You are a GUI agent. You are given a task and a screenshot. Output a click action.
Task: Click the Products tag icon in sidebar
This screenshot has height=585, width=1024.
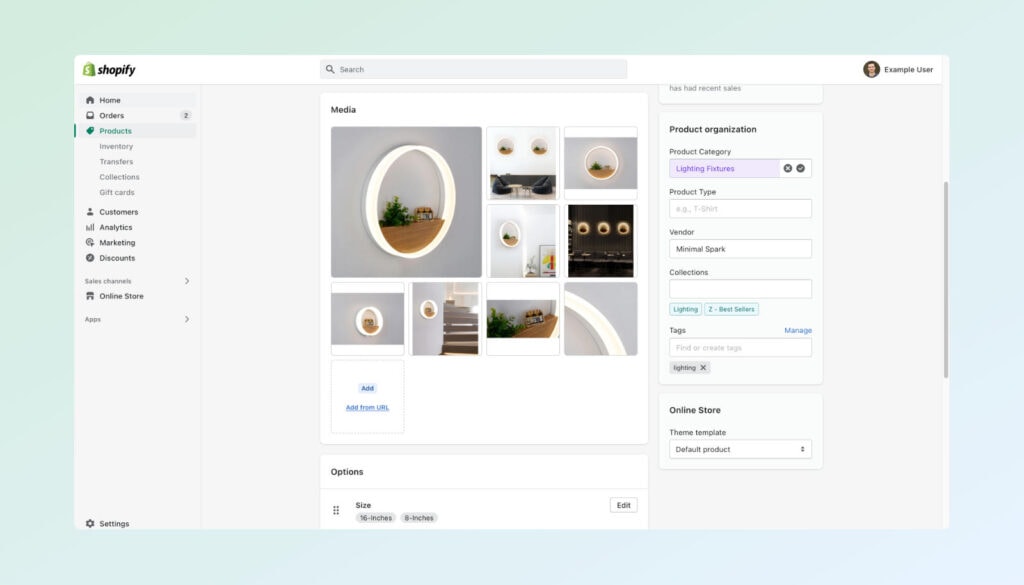91,130
